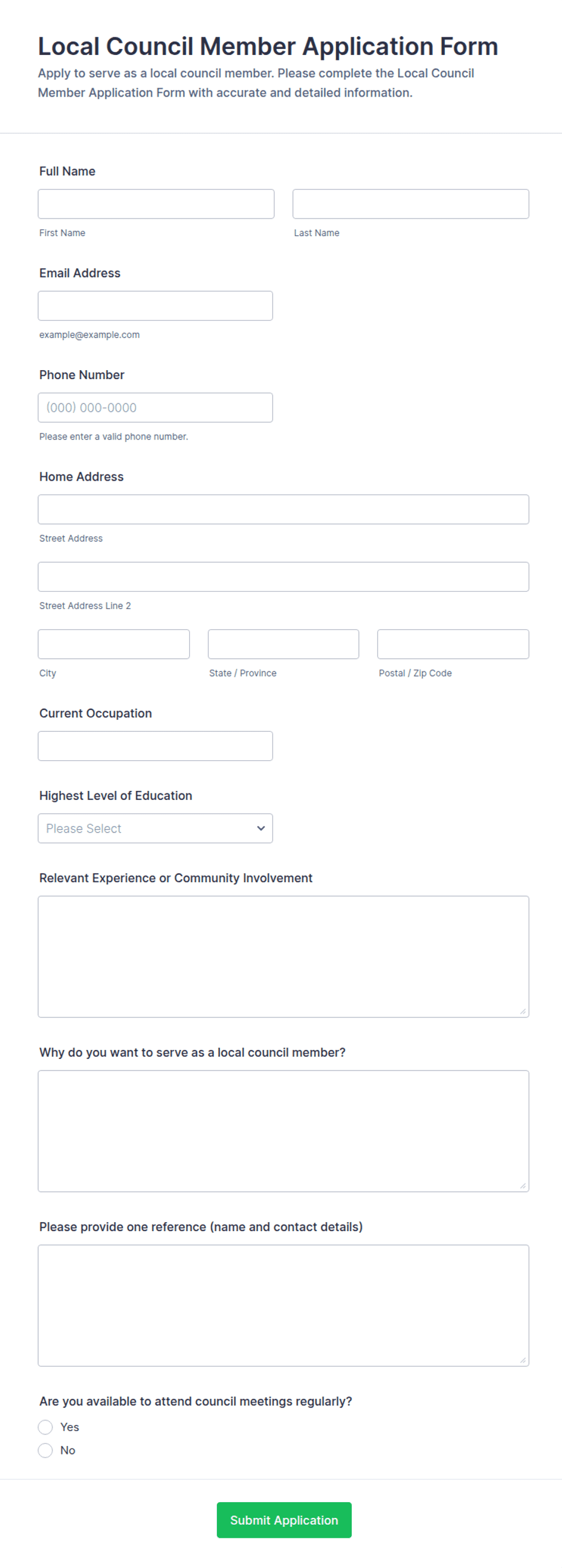The image size is (562, 1568).
Task: Focus the reference details text area
Action: click(283, 1305)
